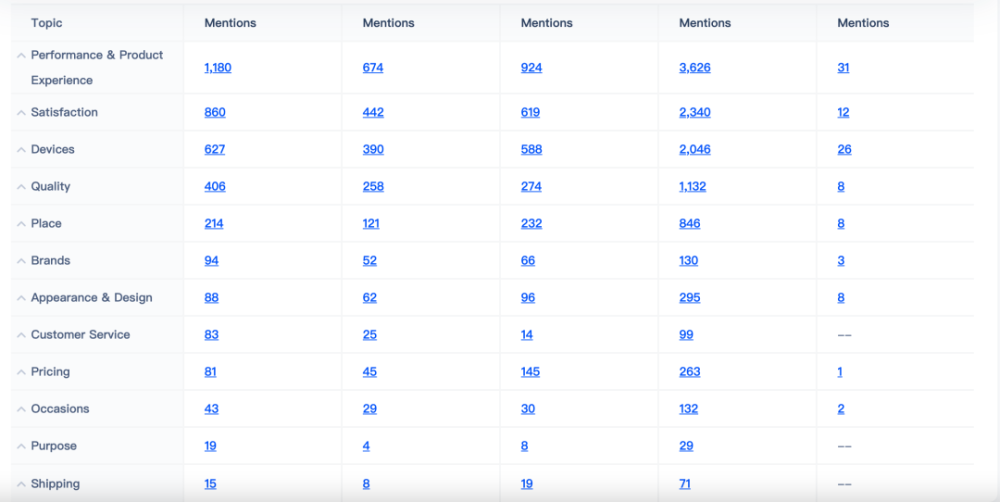Image resolution: width=1000 pixels, height=502 pixels.
Task: Click Devices' 390 mentions link
Action: [x=373, y=149]
